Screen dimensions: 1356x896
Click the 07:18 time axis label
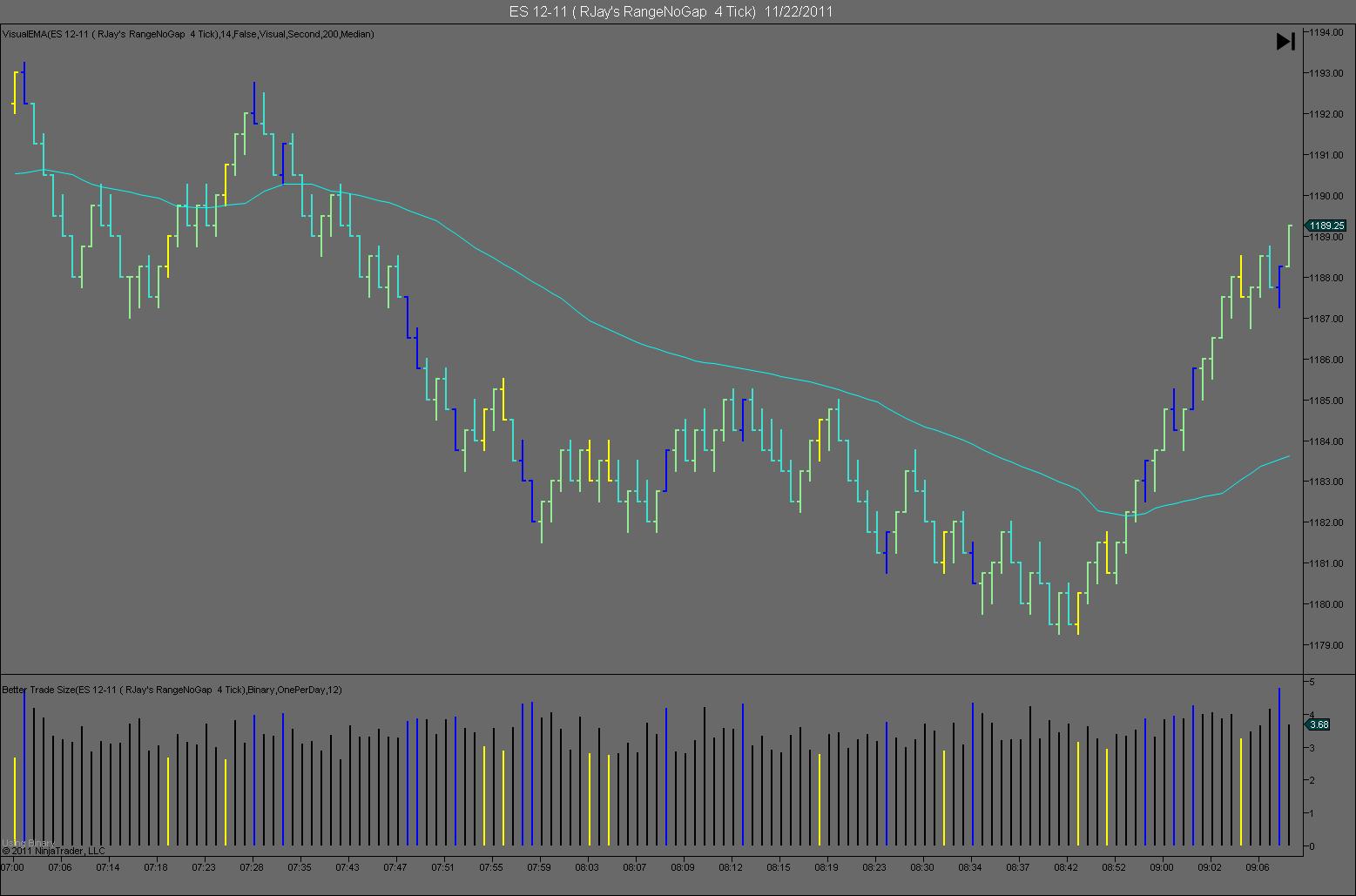(156, 867)
